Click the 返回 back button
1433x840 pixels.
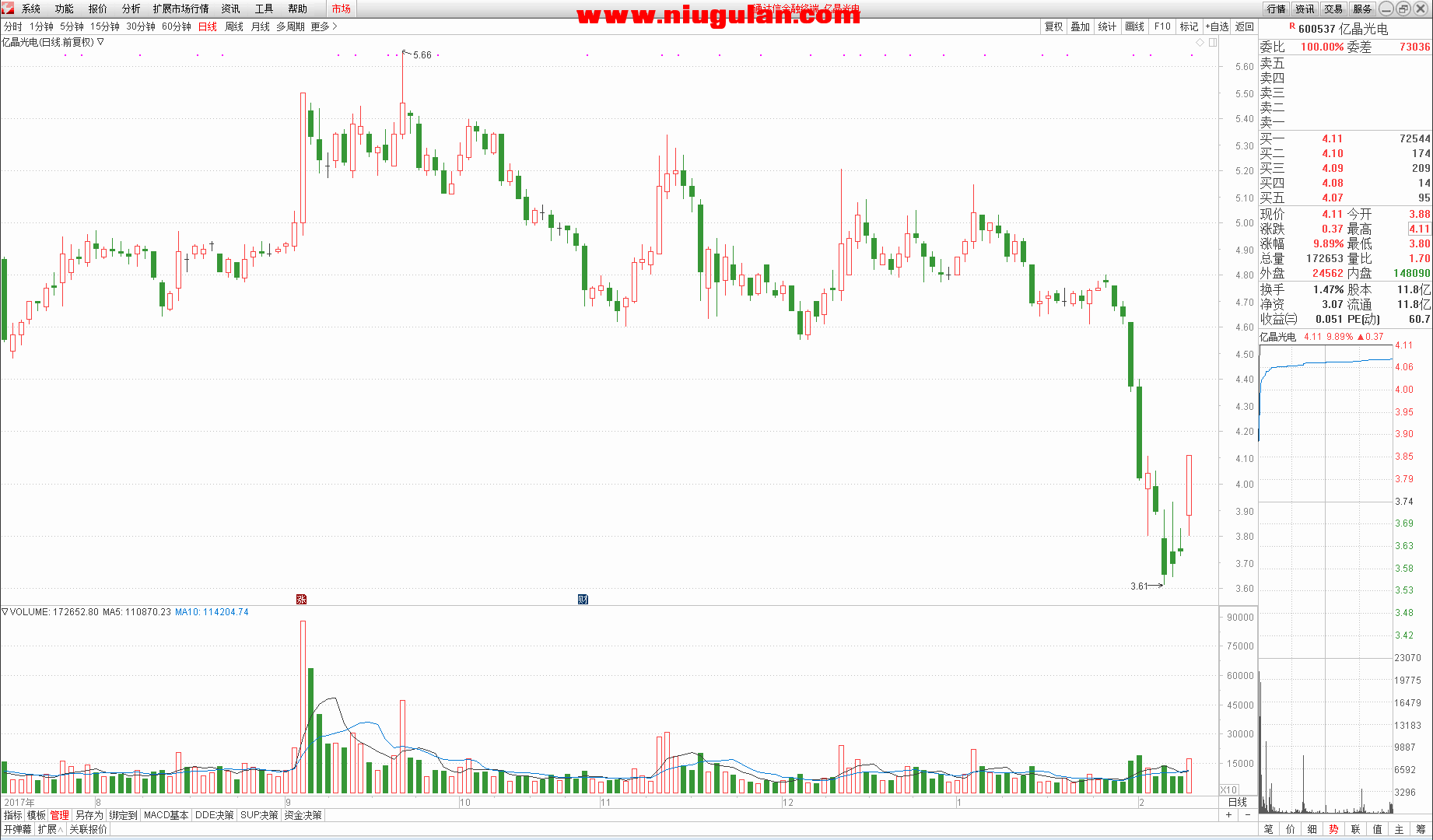(1245, 26)
